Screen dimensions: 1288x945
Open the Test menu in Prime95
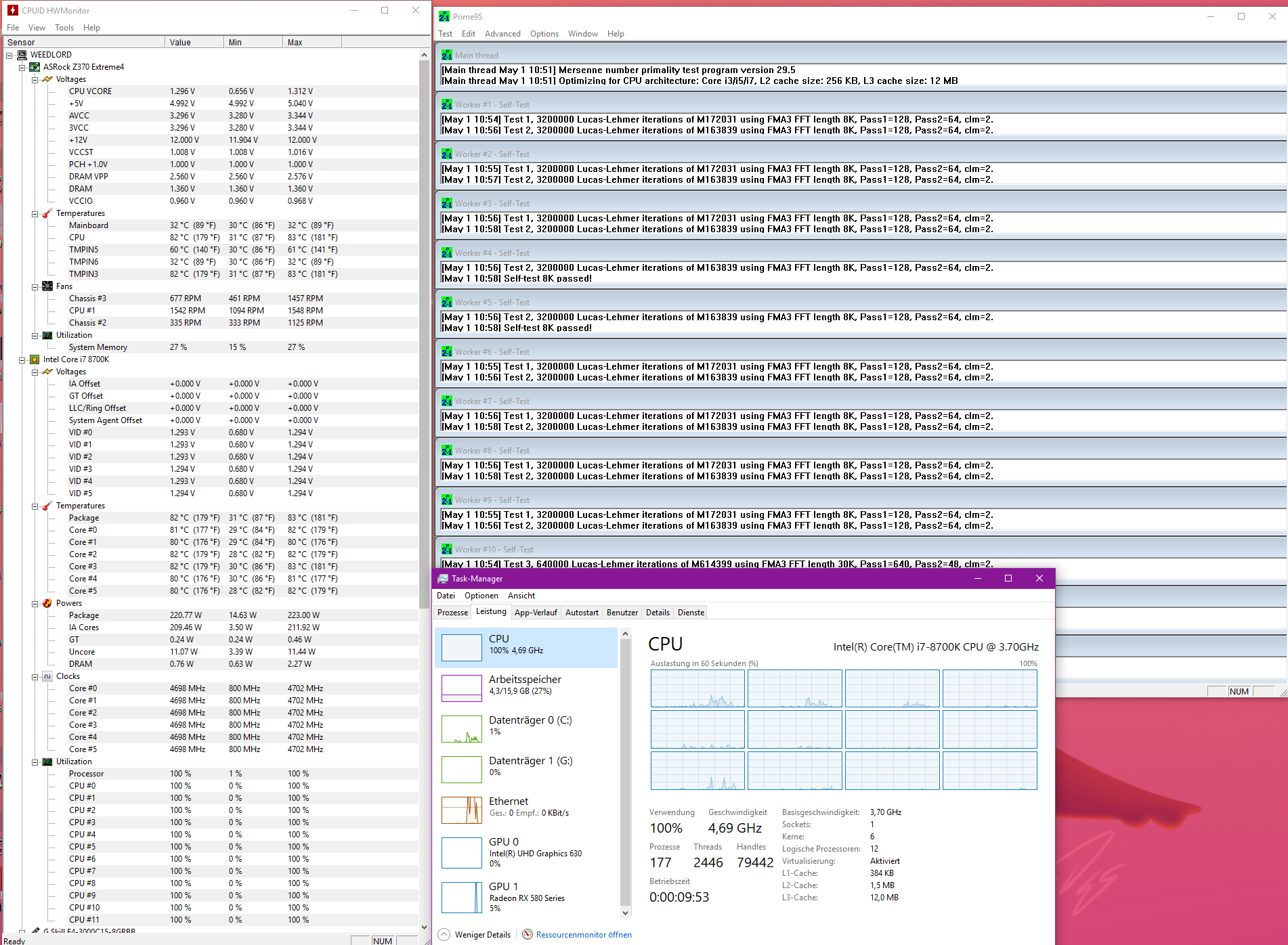(446, 34)
